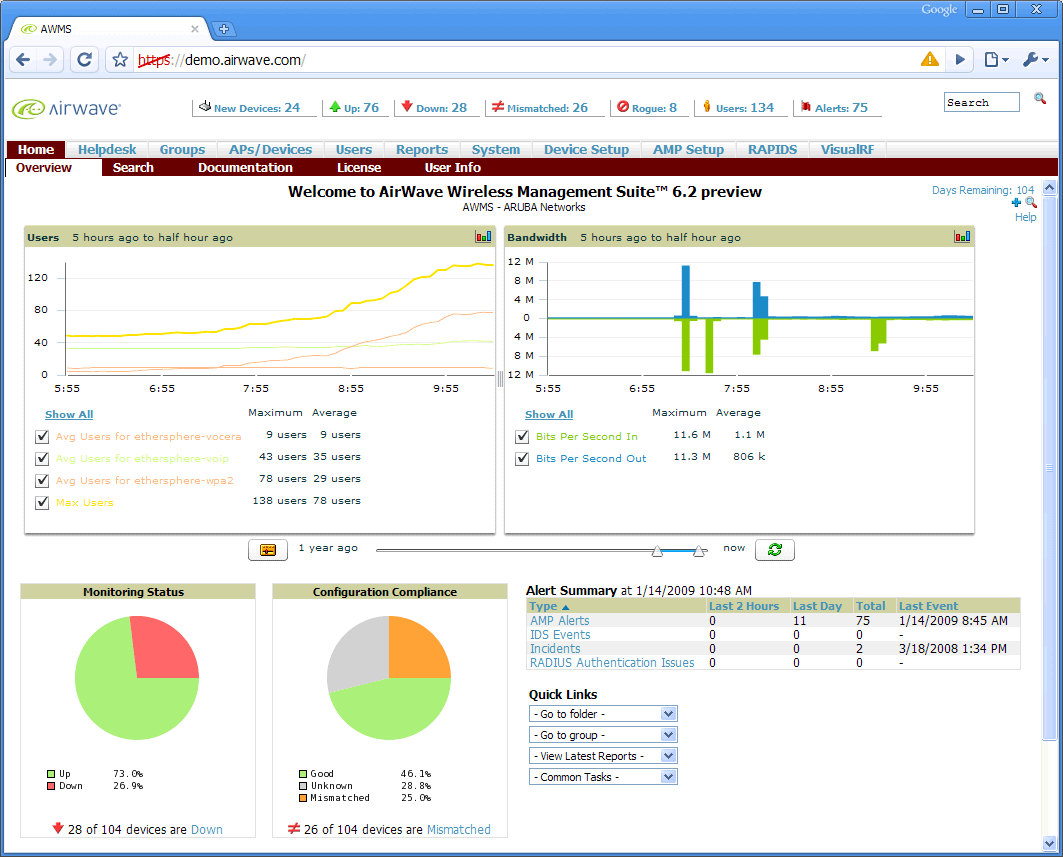
Task: Open the Documentation sub-tab
Action: tap(245, 168)
